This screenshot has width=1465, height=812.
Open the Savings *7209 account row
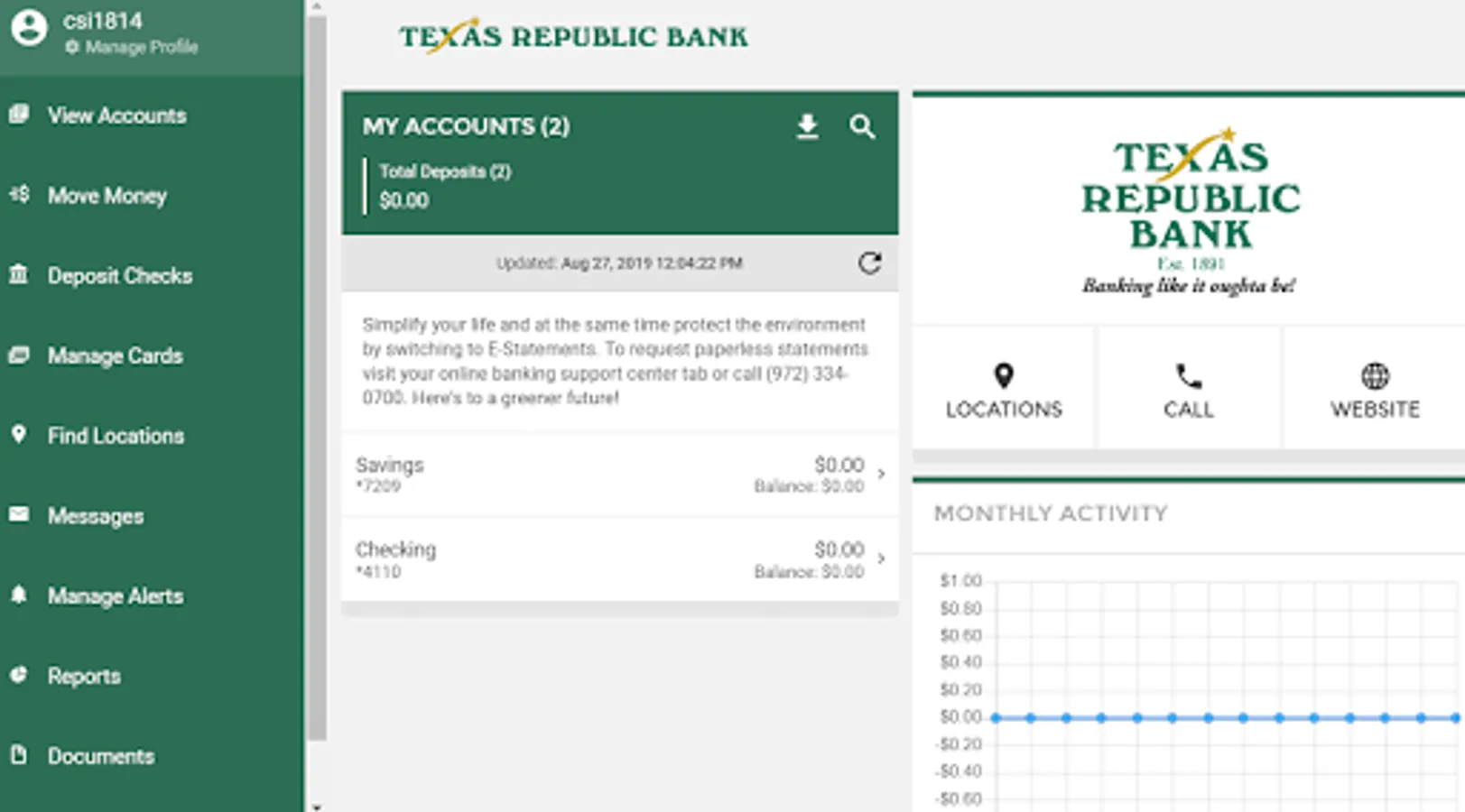coord(620,475)
